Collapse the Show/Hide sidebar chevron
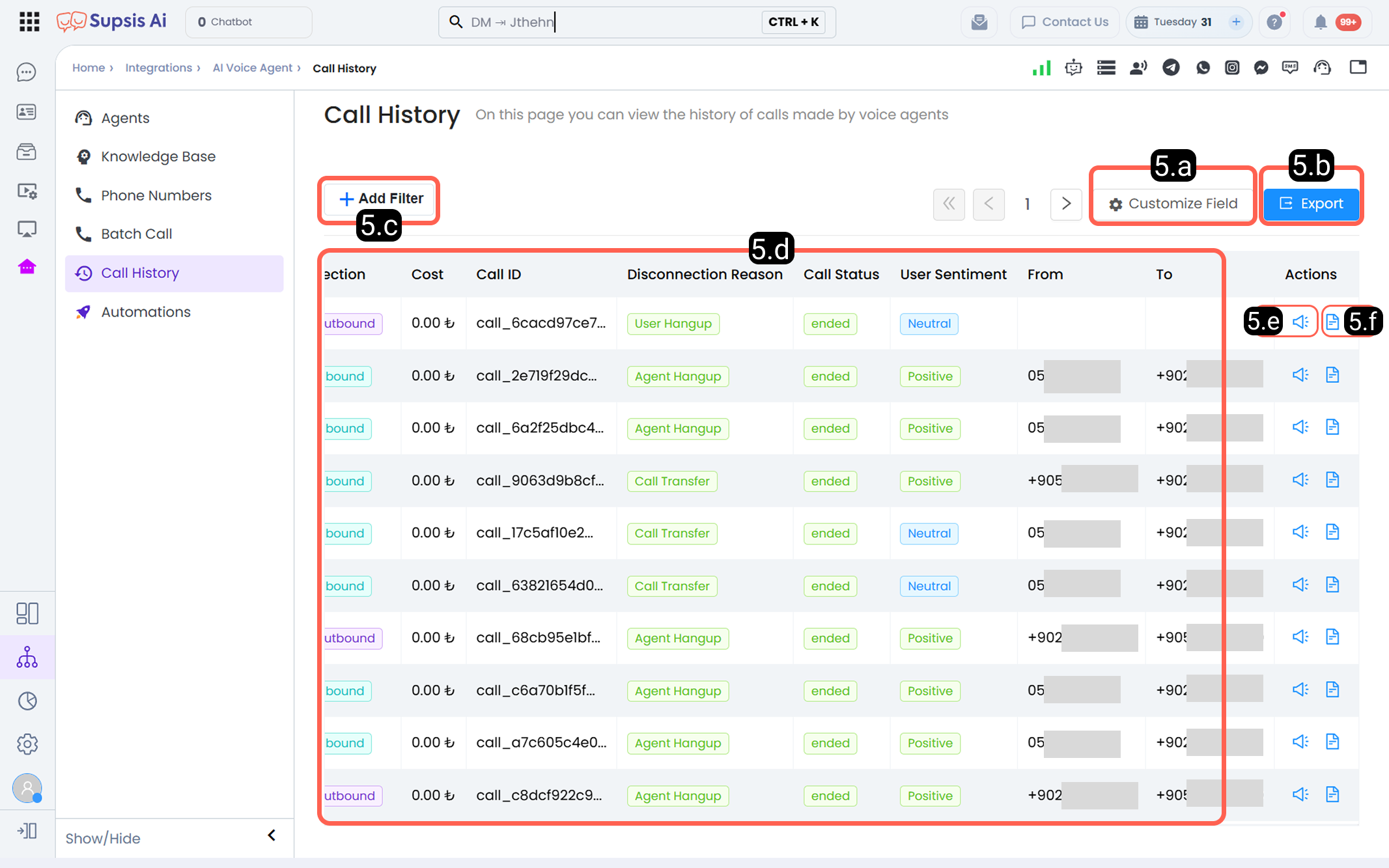This screenshot has width=1389, height=868. point(272,835)
